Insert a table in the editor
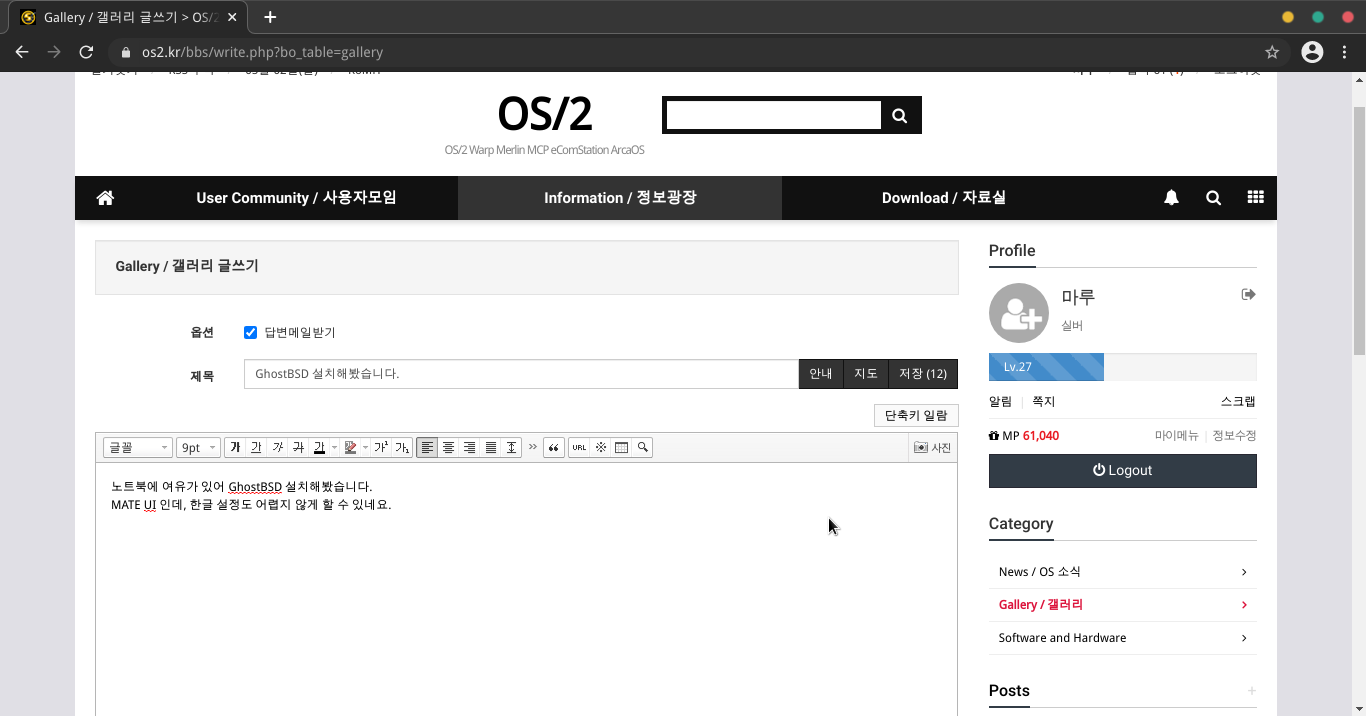This screenshot has height=716, width=1366. click(x=621, y=447)
